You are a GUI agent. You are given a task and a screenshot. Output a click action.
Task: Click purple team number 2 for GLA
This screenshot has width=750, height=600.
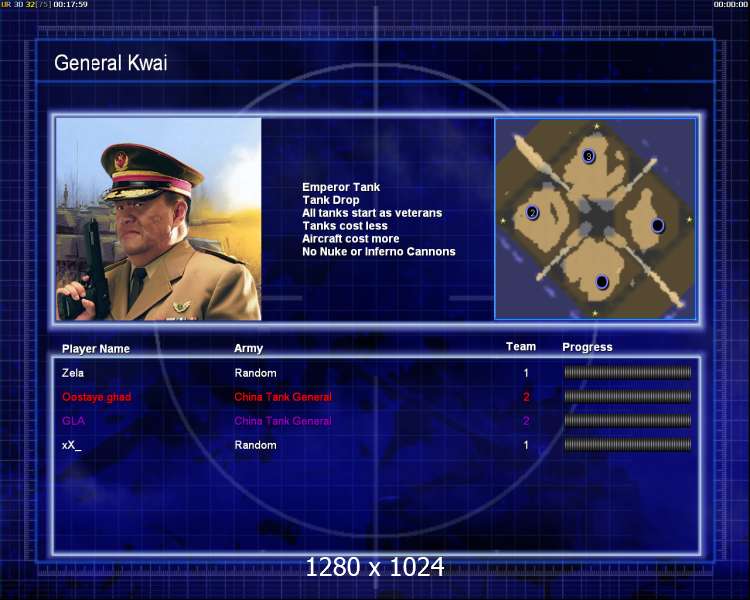(526, 421)
